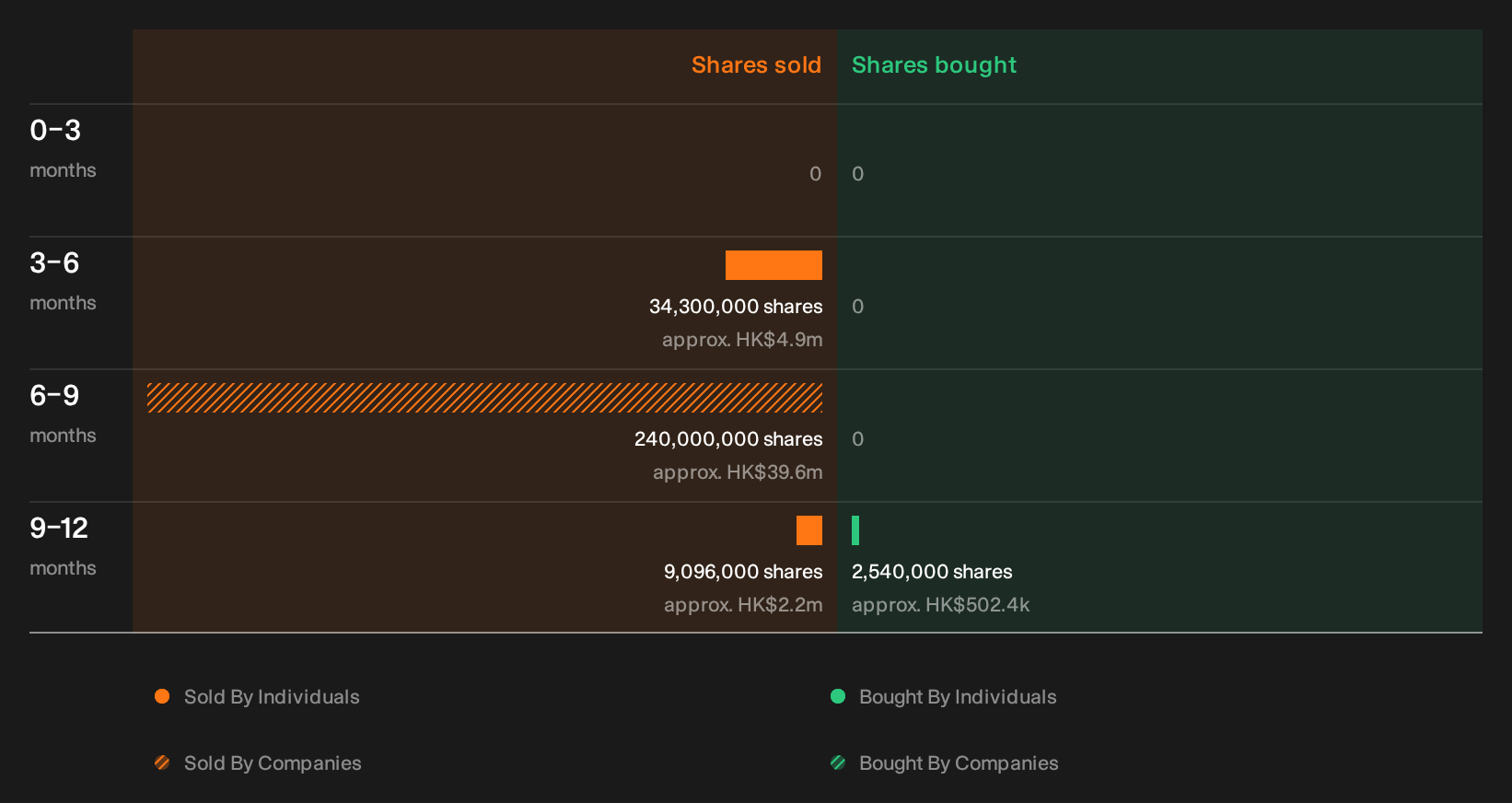Viewport: 1512px width, 803px height.
Task: Click the 6-9 months row label
Action: pyautogui.click(x=63, y=413)
